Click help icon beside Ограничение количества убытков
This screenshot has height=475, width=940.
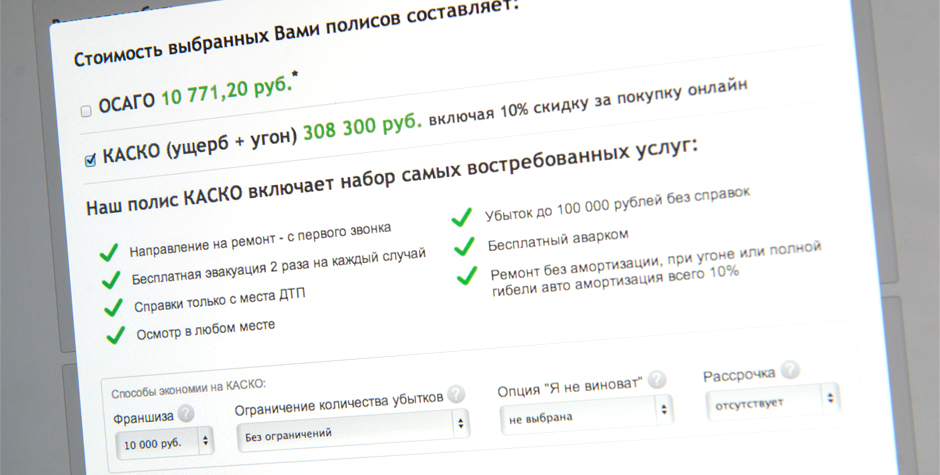coord(456,394)
